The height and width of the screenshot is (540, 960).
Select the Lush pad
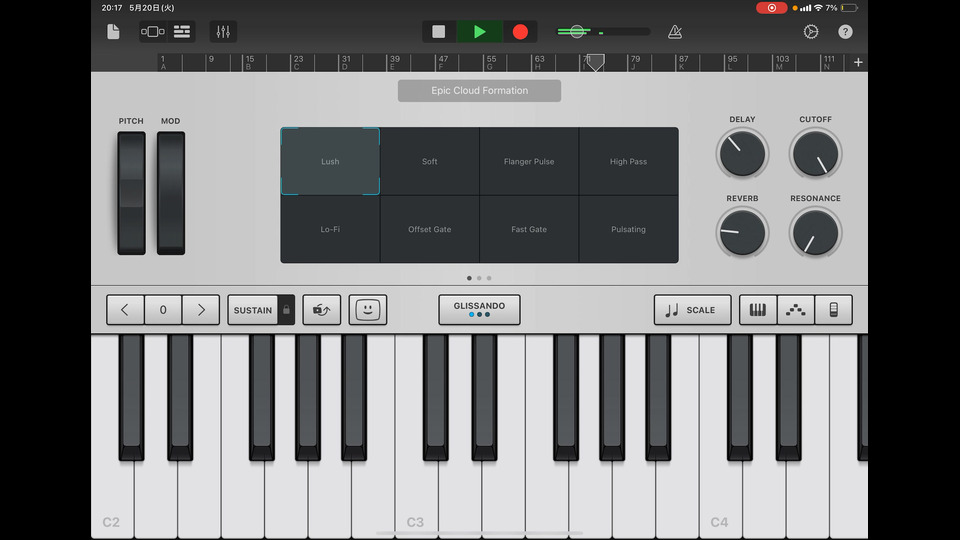click(330, 162)
